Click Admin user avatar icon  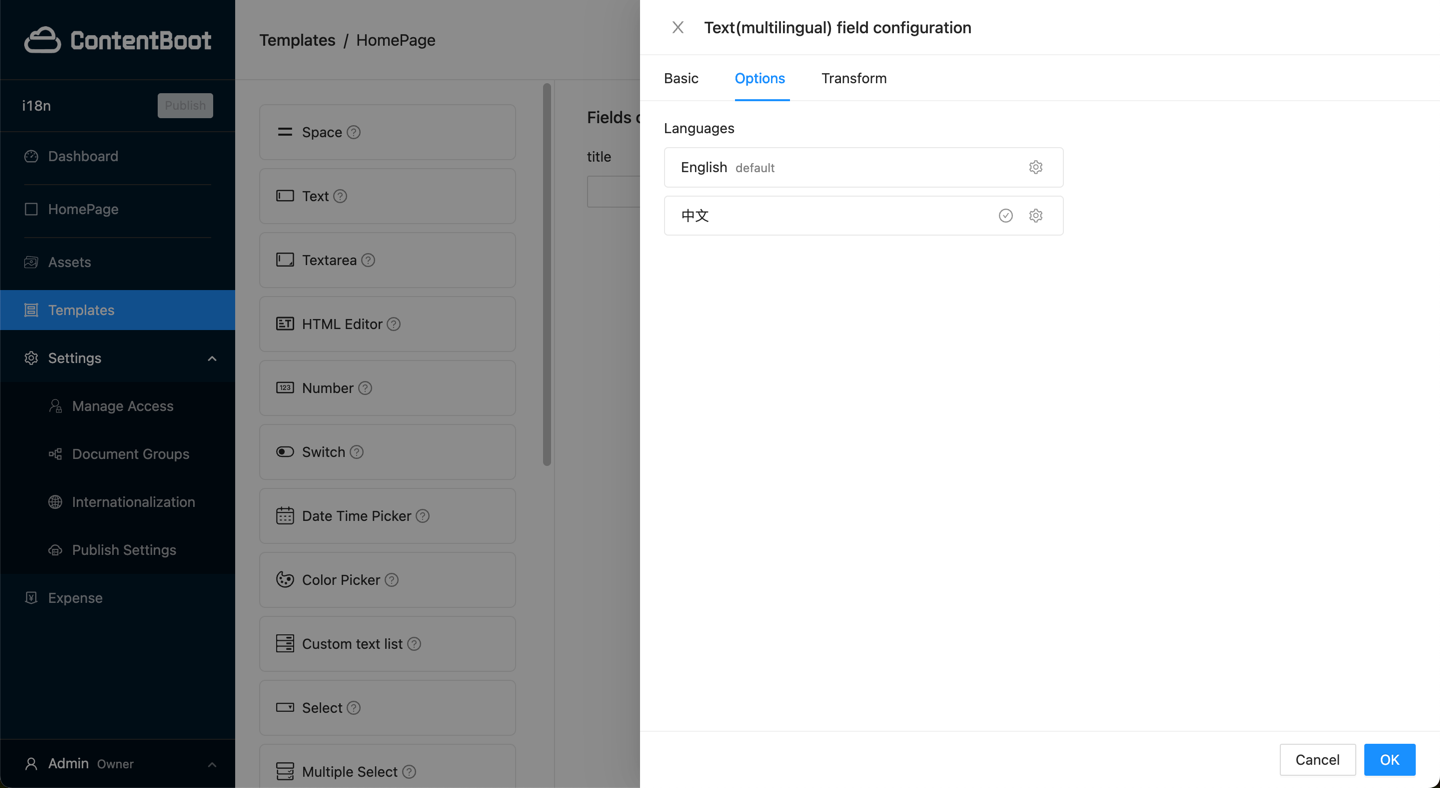point(31,764)
